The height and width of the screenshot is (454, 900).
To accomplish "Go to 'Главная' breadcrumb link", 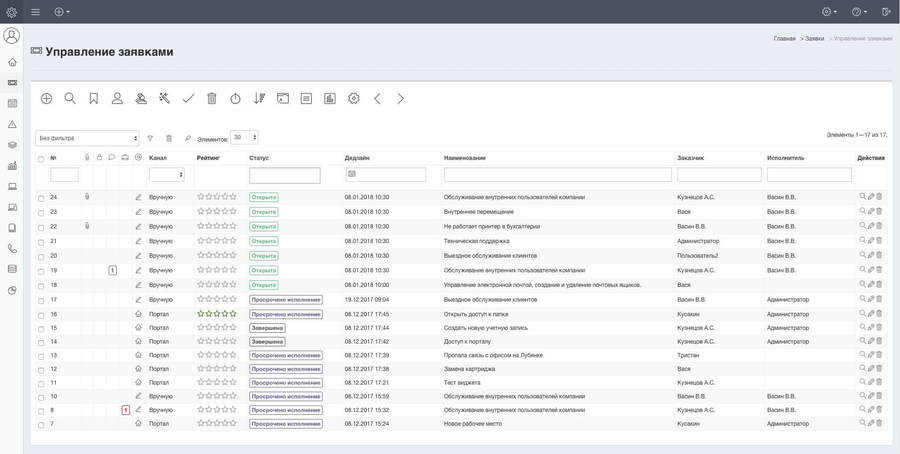I will (x=784, y=38).
